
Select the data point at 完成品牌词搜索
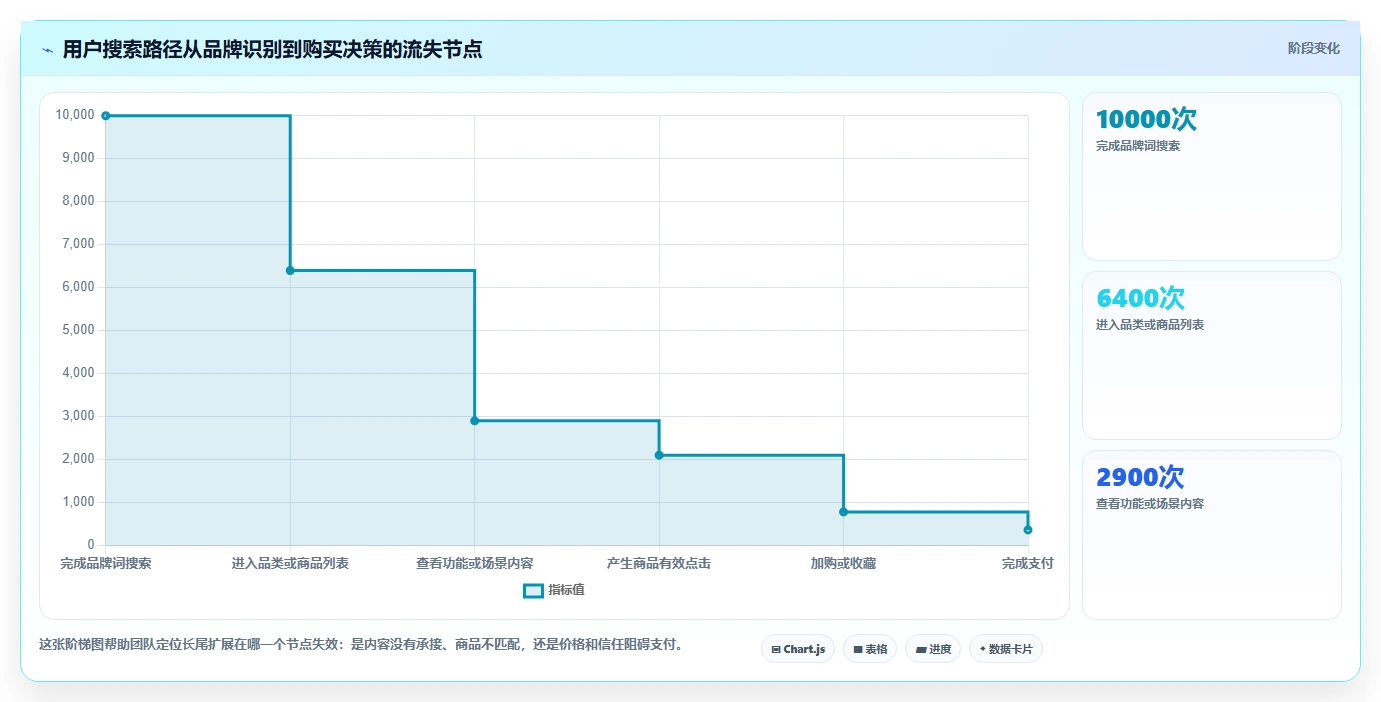coord(106,116)
